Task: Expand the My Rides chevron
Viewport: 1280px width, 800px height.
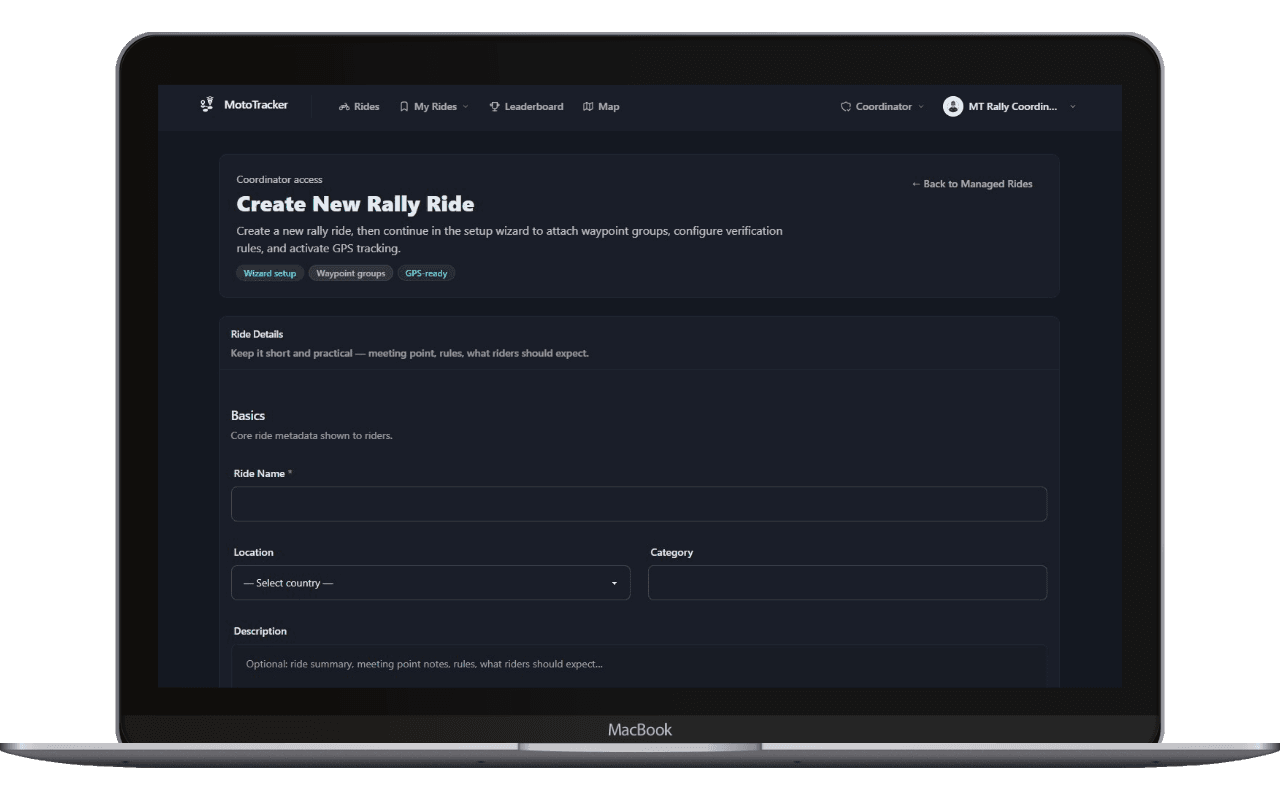Action: coord(464,106)
